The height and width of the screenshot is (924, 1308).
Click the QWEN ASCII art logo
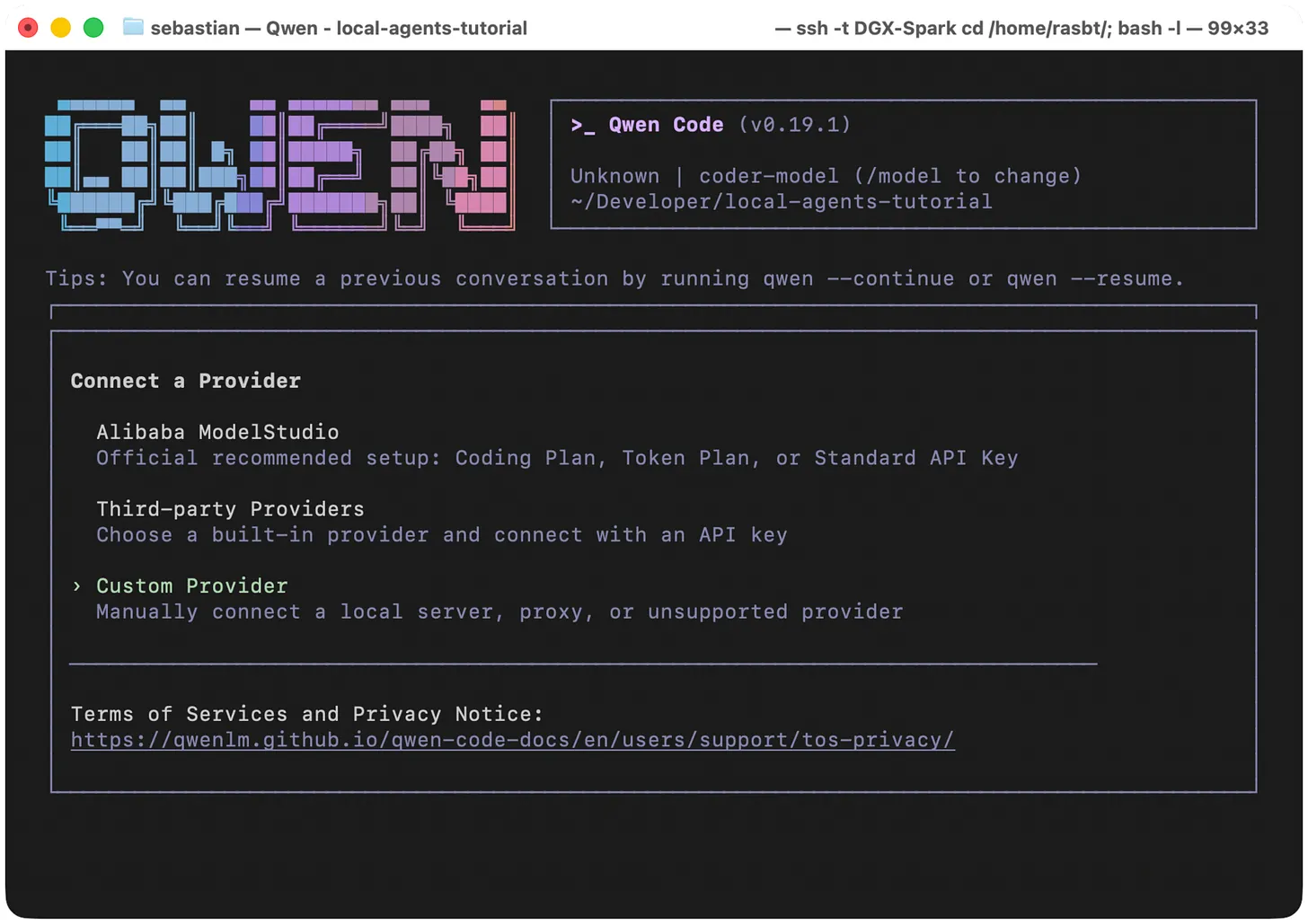tap(280, 165)
